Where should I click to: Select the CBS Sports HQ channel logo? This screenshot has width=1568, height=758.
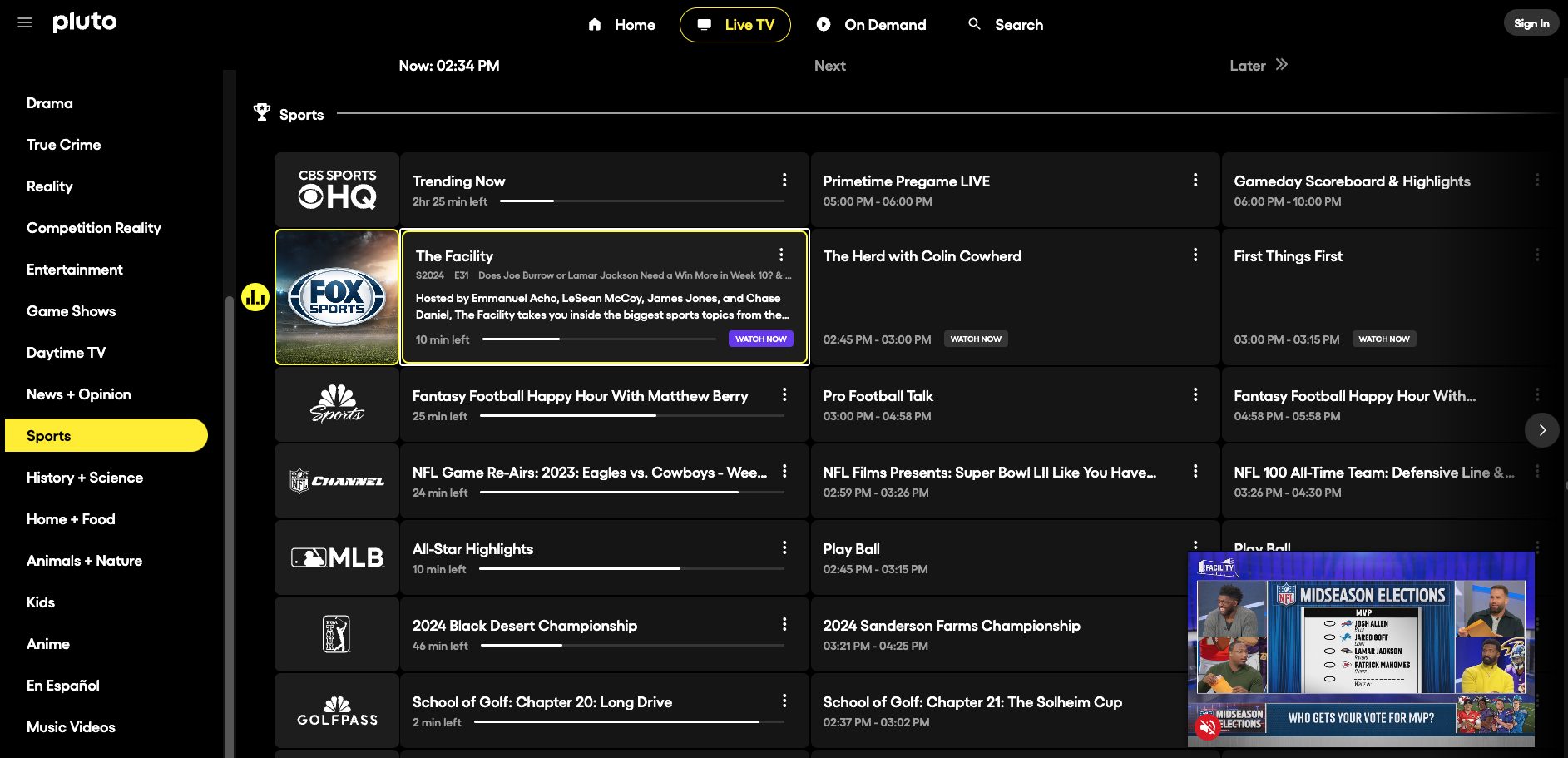(x=336, y=189)
